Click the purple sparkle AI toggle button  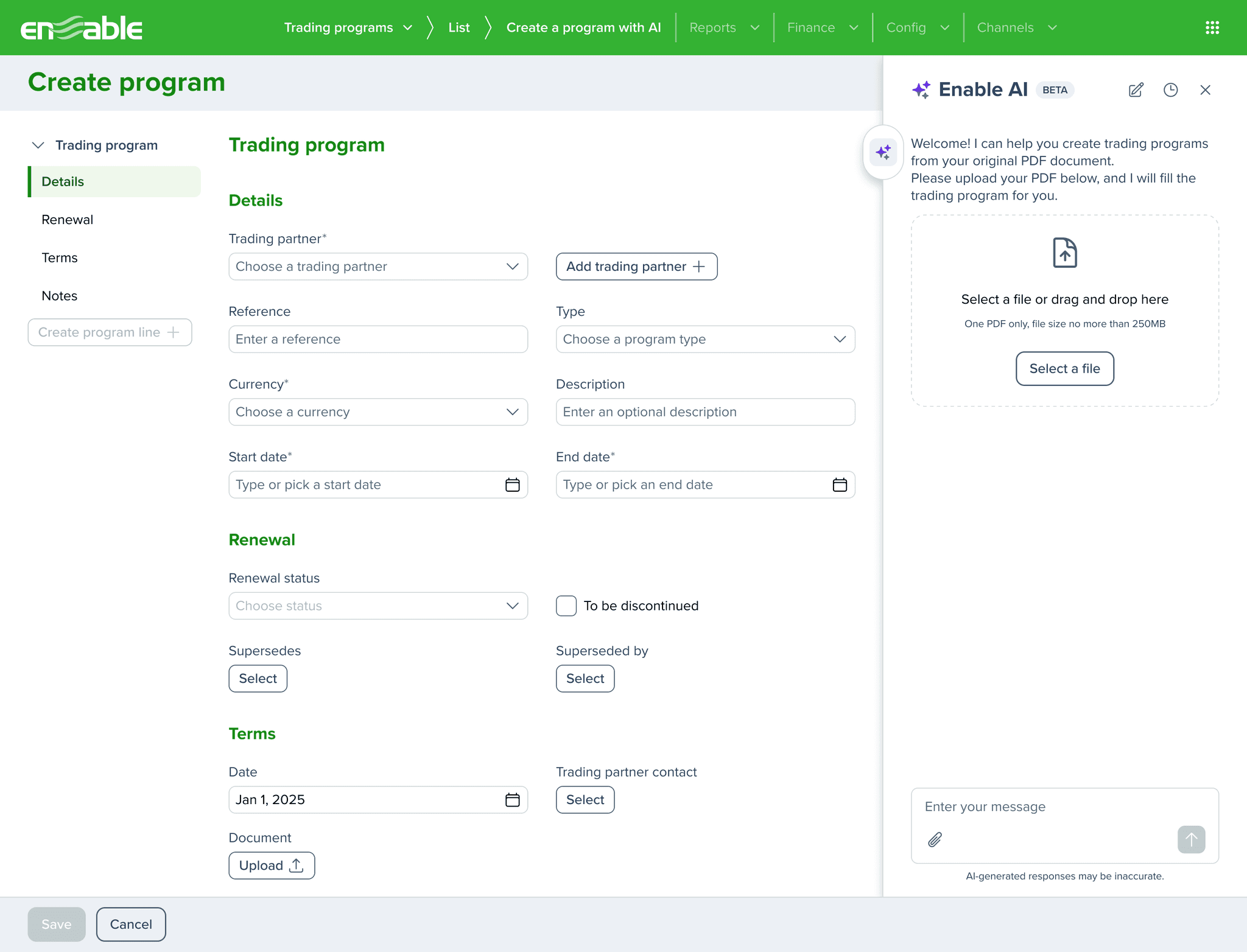[x=883, y=152]
